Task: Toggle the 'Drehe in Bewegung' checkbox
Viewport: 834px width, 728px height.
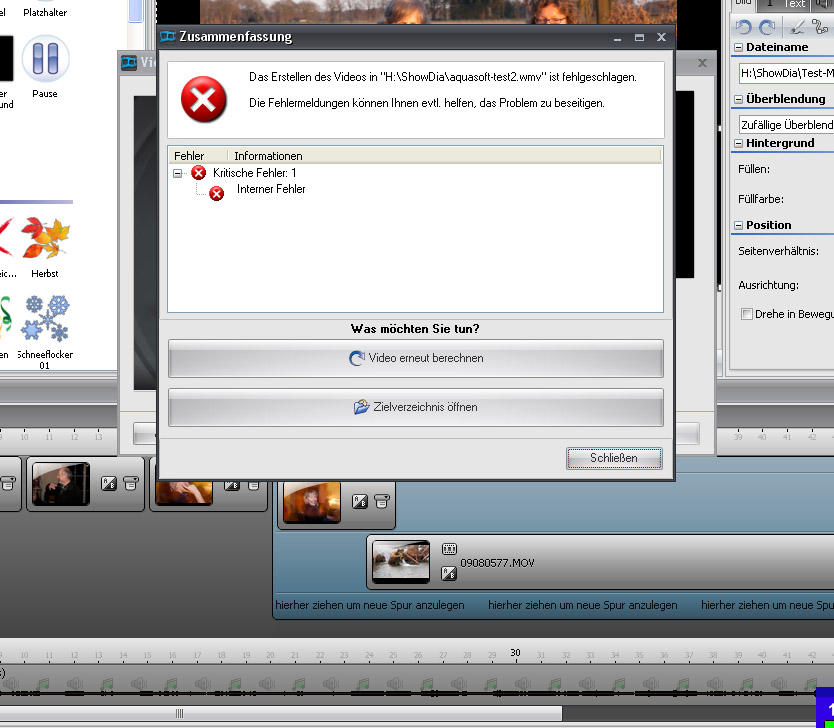Action: pyautogui.click(x=747, y=314)
